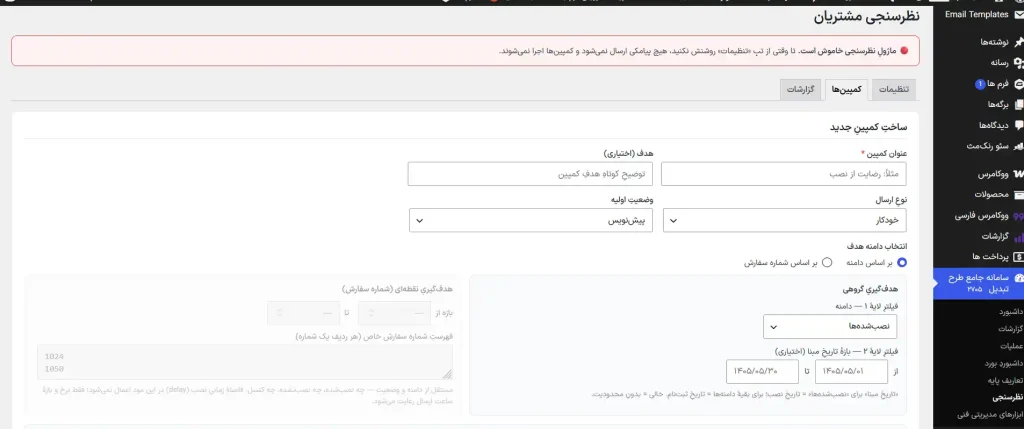Open the فیلتر لایهٔ ۱ dropdown showing نصب‌شده‌ها
This screenshot has width=1024, height=429.
point(830,326)
